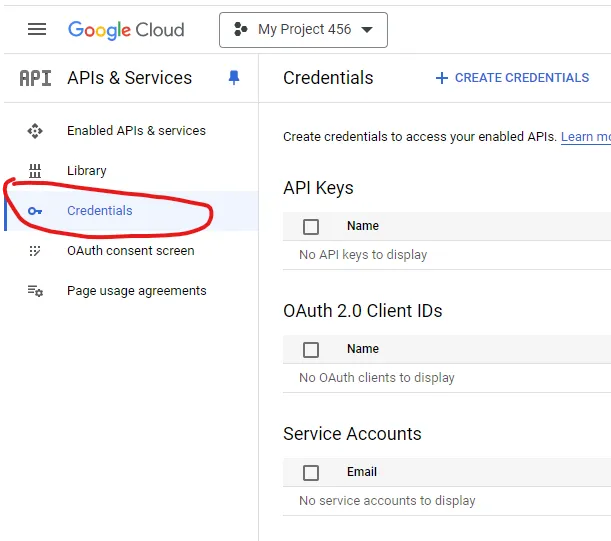This screenshot has height=541, width=611.
Task: Tick the OAuth 2.0 Client IDs select-all checkbox
Action: 311,350
